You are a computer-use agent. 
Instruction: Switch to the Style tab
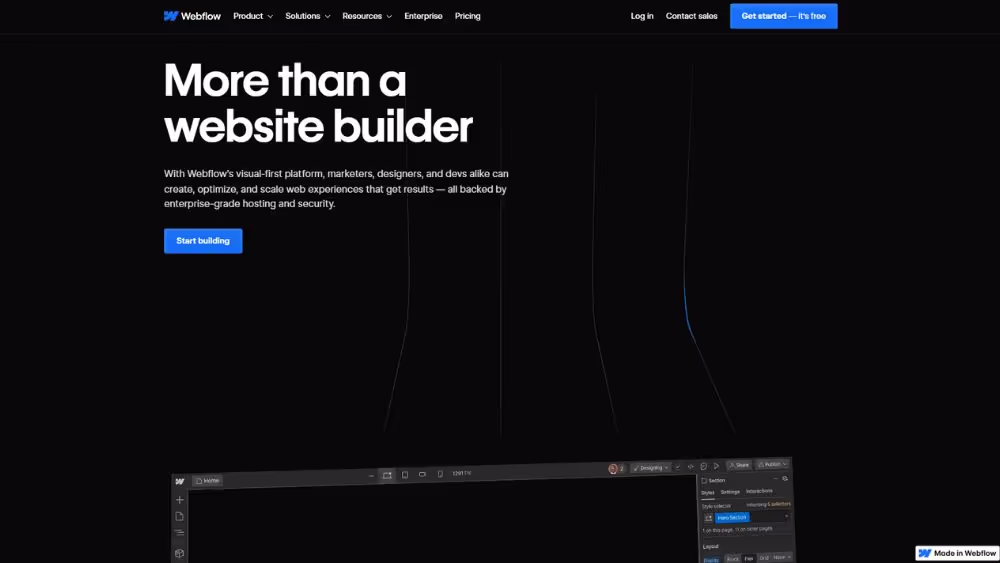click(708, 493)
